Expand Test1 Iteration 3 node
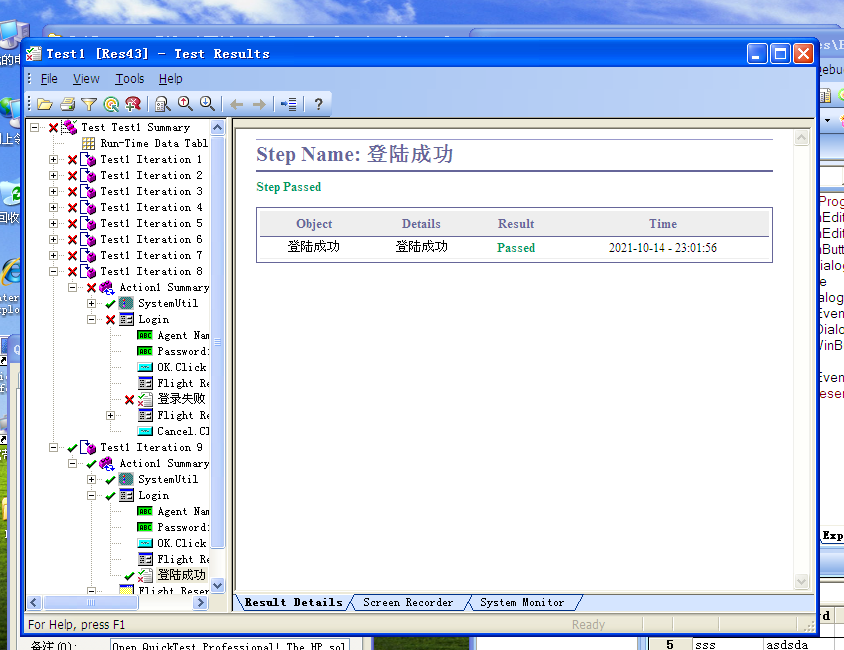844x650 pixels. click(53, 192)
